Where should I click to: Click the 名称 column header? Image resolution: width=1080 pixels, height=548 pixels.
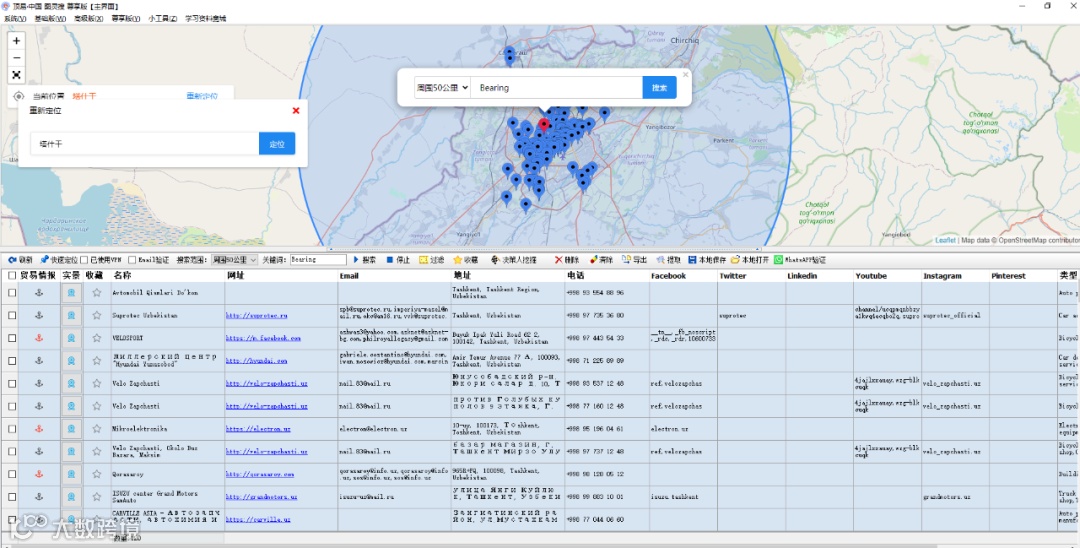coord(168,275)
